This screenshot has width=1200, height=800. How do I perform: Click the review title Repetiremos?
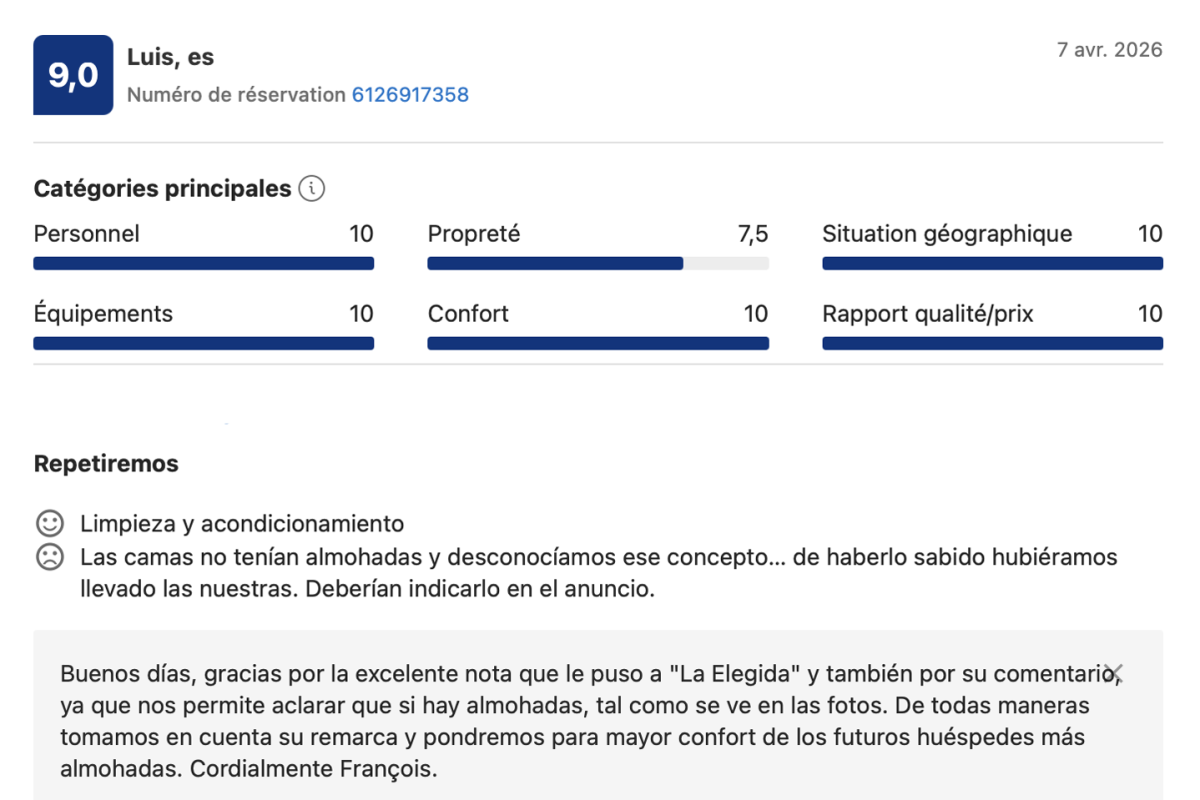pyautogui.click(x=106, y=464)
